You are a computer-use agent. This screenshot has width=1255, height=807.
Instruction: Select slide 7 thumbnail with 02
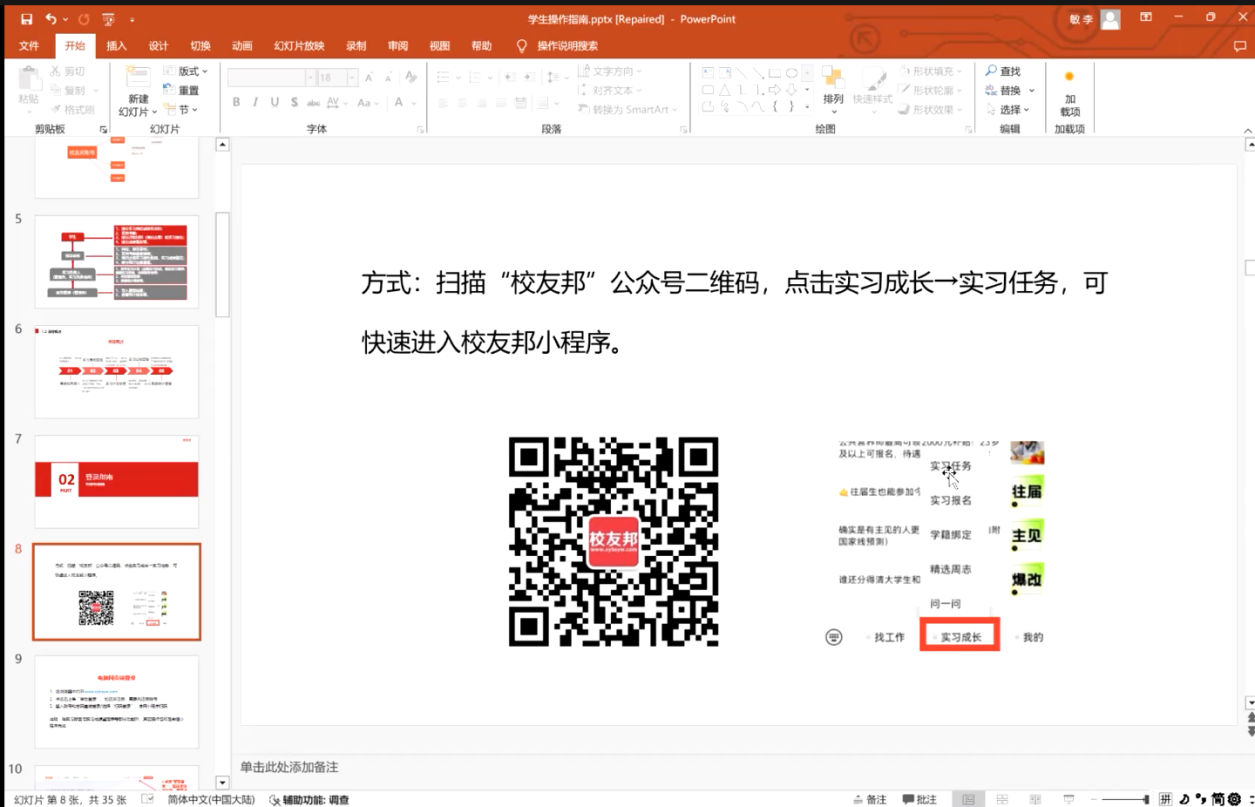(117, 482)
